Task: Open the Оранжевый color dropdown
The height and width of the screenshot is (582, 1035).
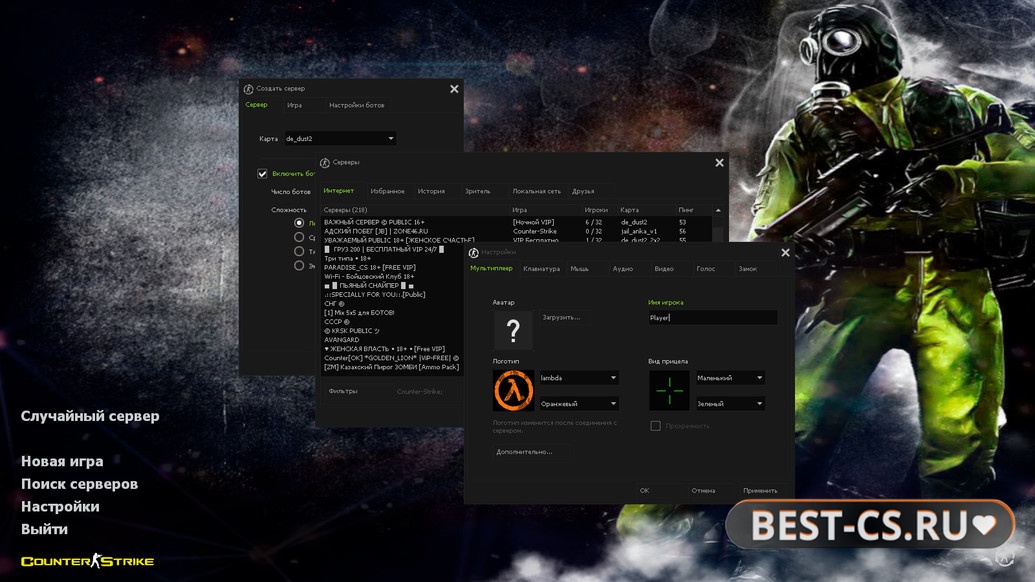Action: click(x=578, y=403)
